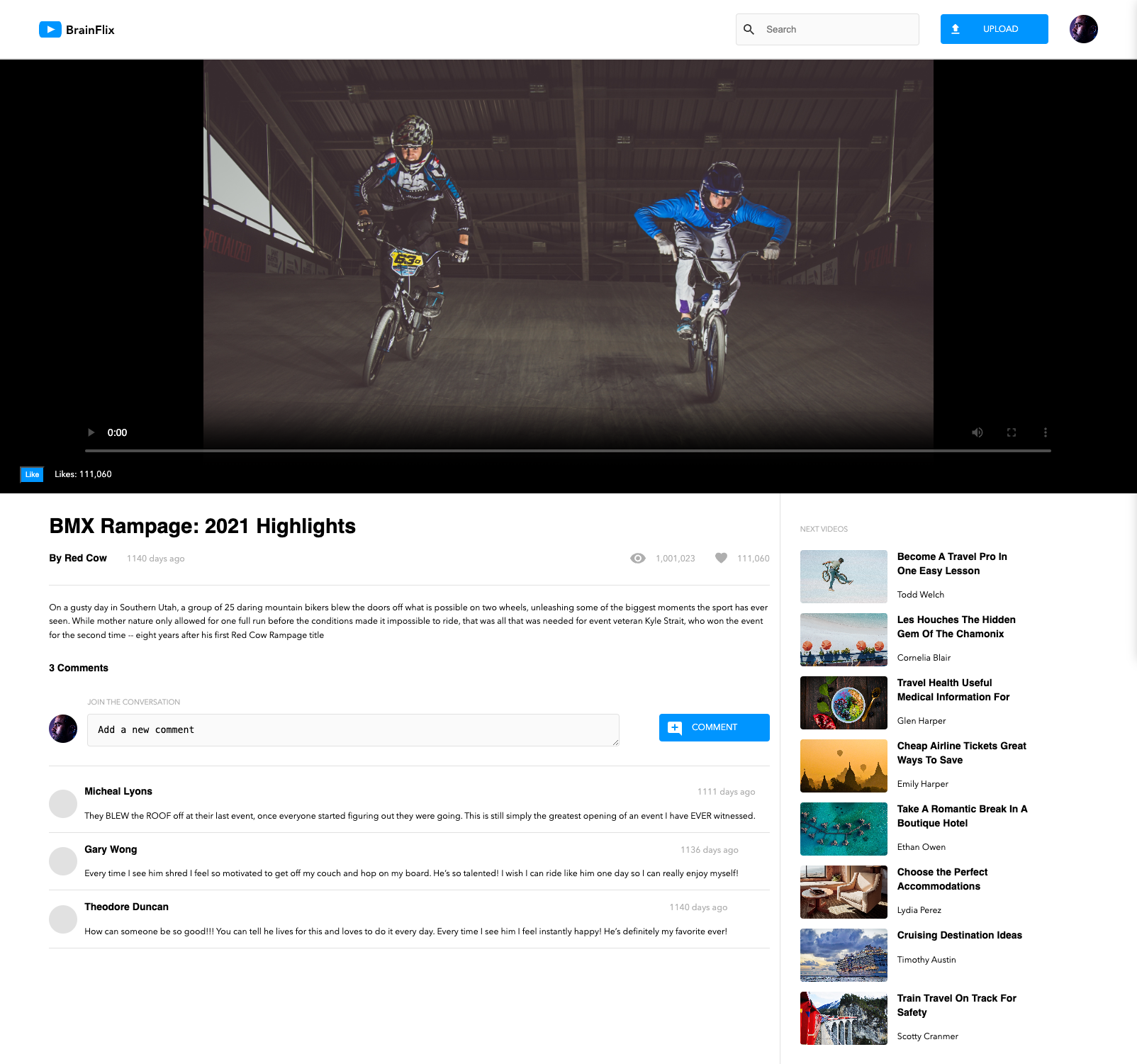
Task: Click the upload arrow icon inside UPLOAD button
Action: (957, 29)
